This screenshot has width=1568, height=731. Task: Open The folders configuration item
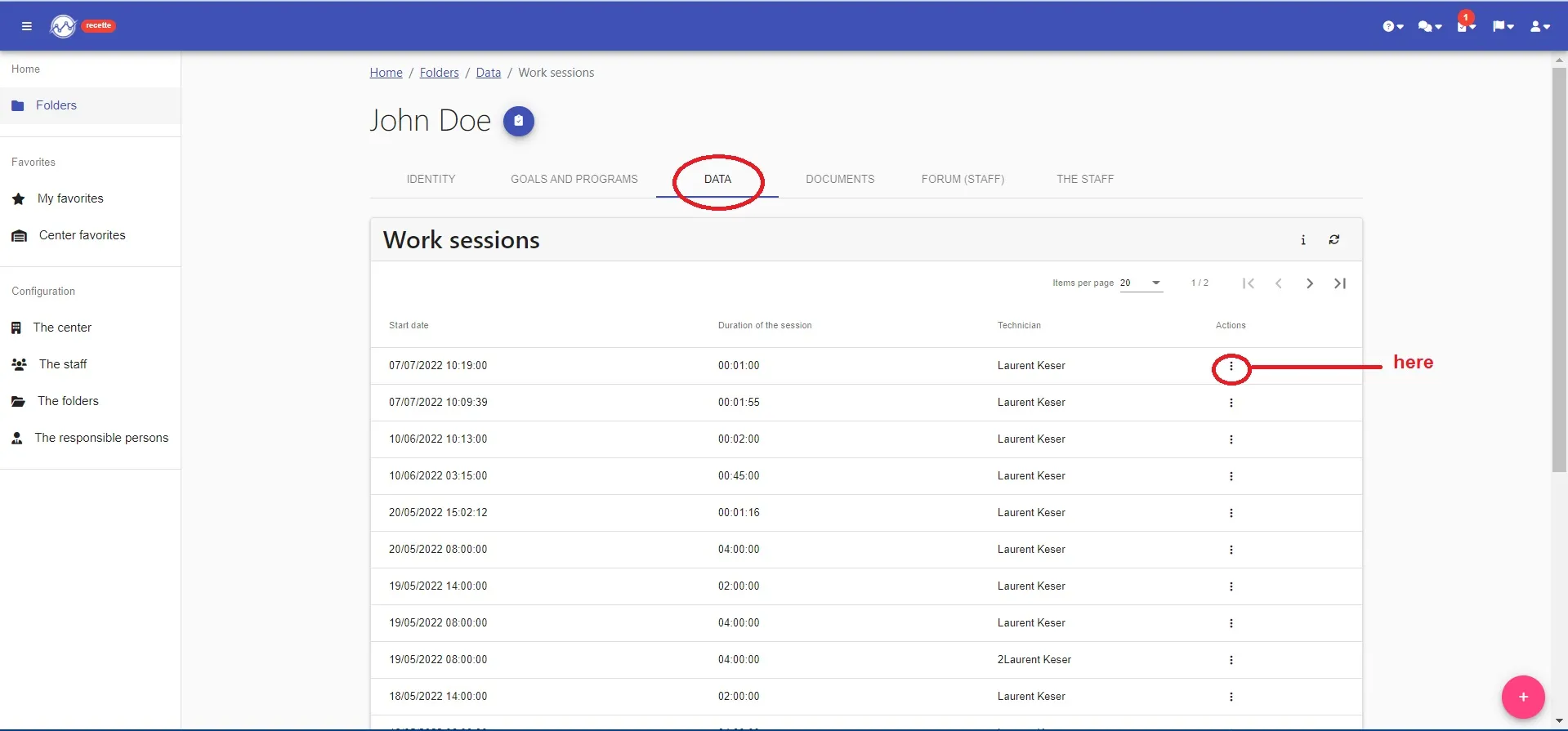point(90,401)
